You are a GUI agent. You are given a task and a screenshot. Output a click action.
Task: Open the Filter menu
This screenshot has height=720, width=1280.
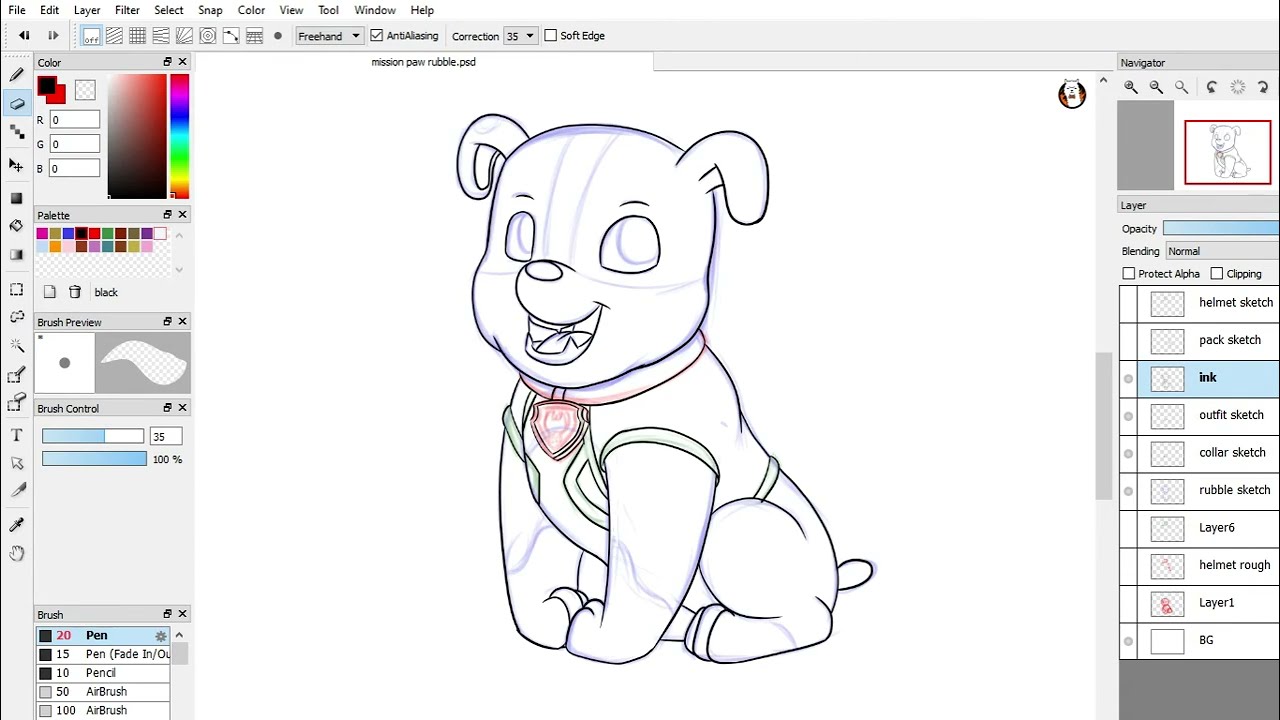tap(127, 10)
